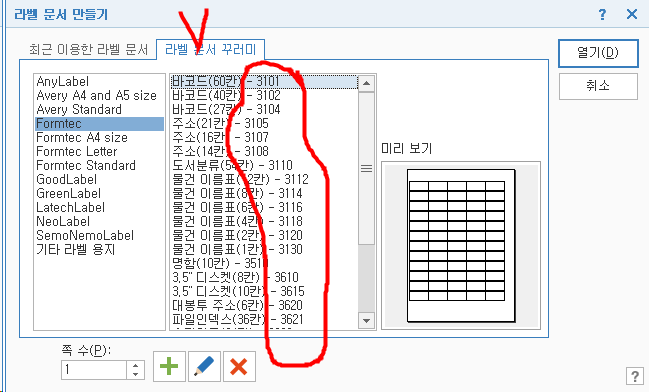Select GoodLabel in the vendor list
This screenshot has width=649, height=392.
[x=99, y=180]
